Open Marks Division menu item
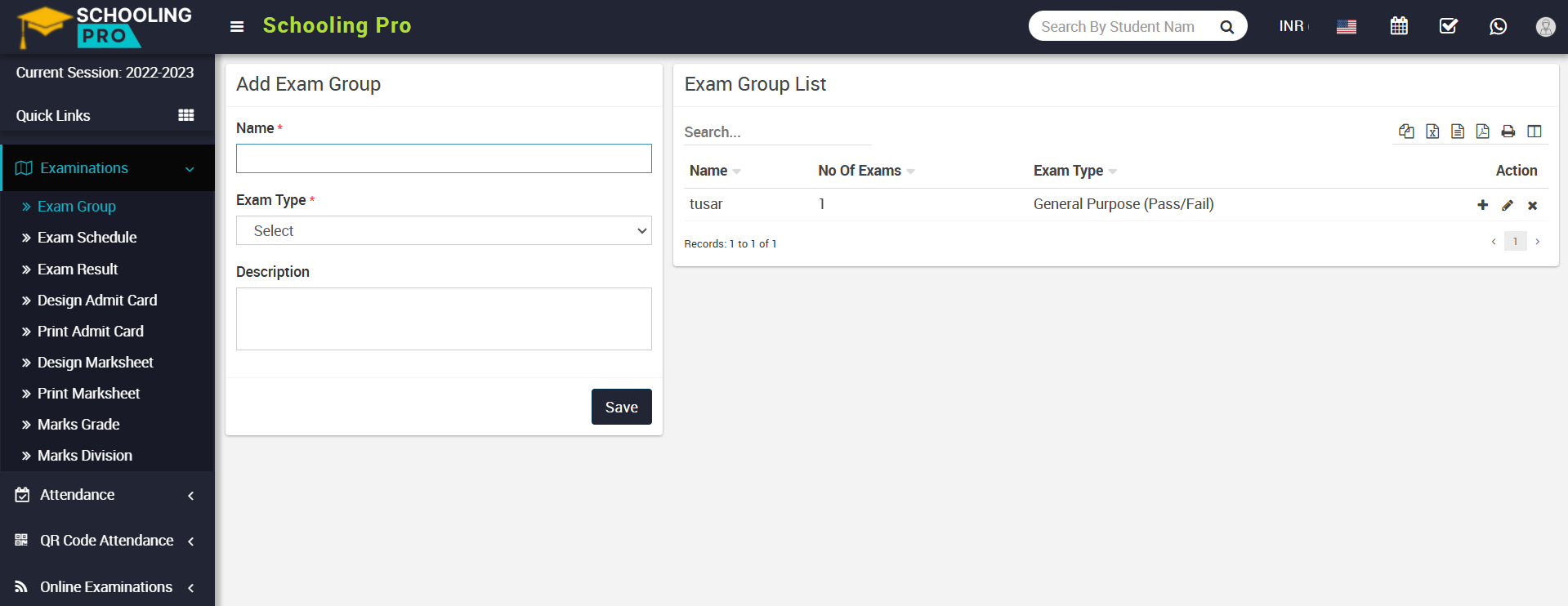 point(85,456)
